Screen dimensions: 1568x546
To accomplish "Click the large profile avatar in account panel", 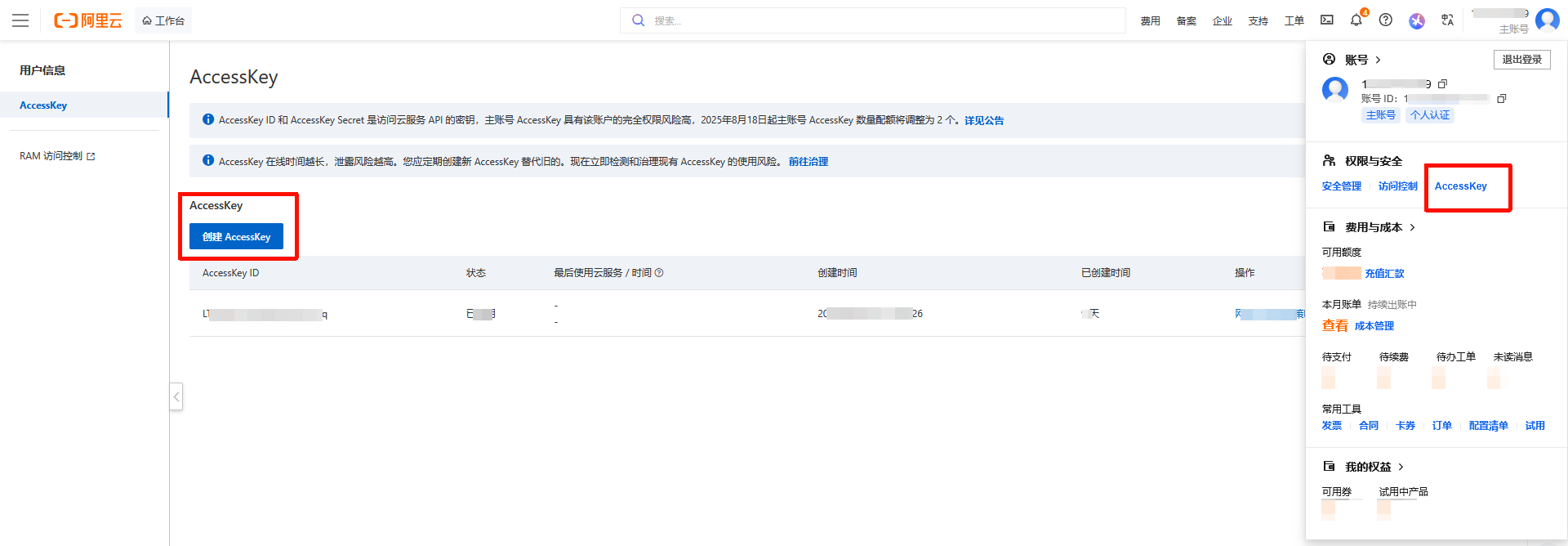I will click(x=1335, y=90).
